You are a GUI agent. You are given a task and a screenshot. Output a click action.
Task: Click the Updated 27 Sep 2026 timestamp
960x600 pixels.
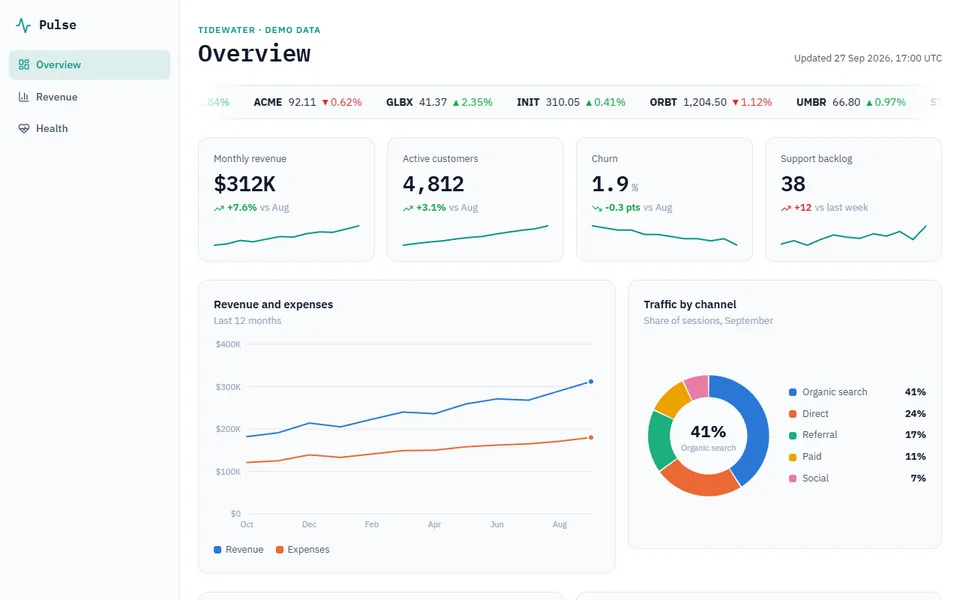[868, 58]
